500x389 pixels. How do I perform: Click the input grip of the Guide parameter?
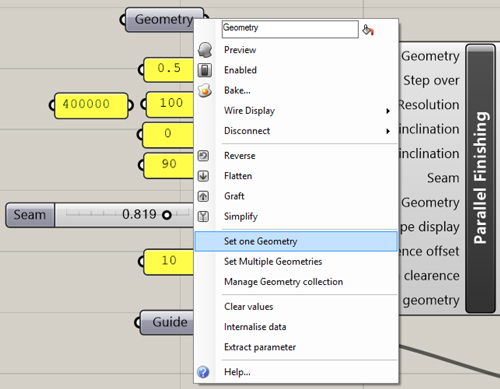137,322
